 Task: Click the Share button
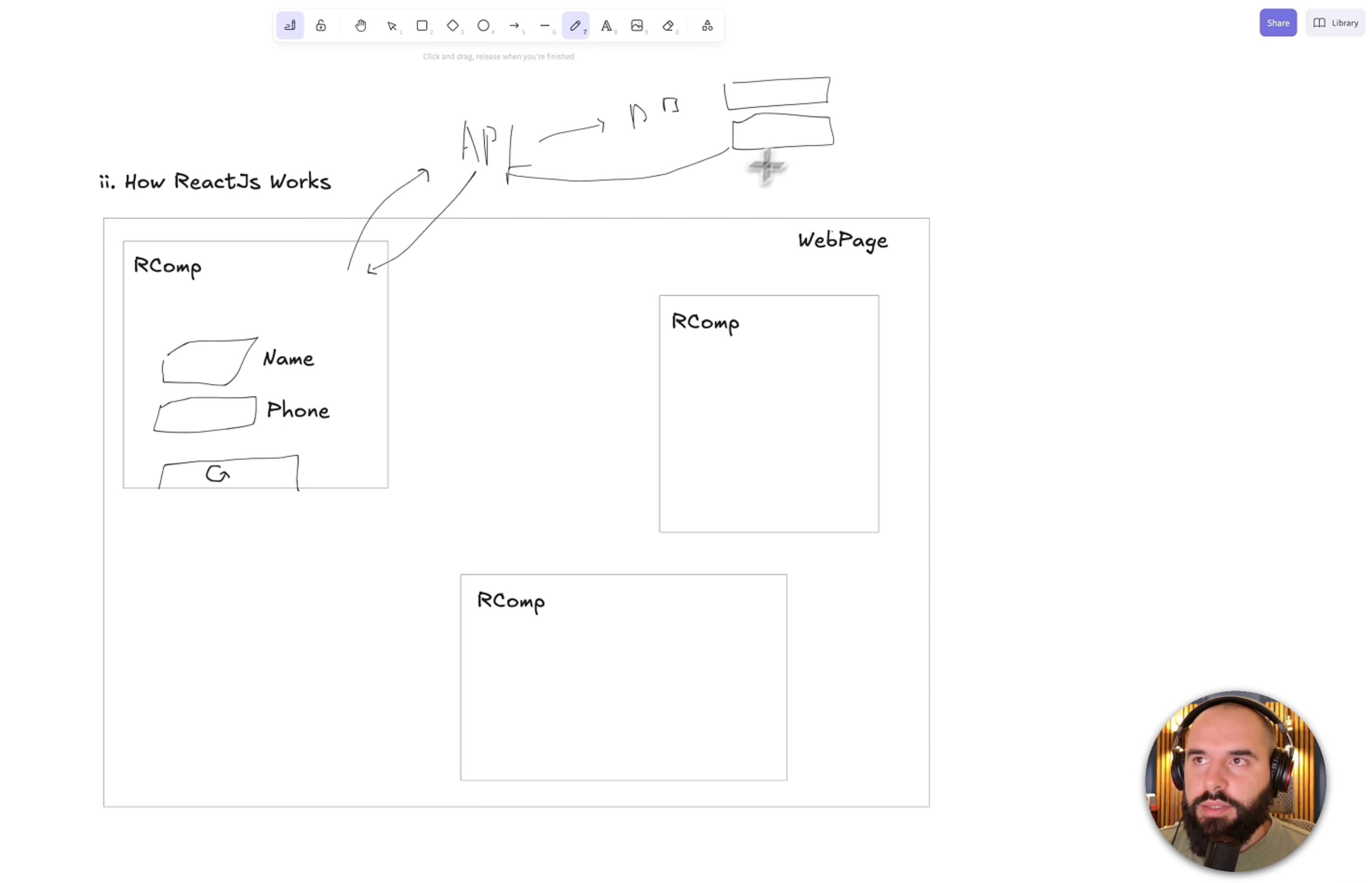1278,23
